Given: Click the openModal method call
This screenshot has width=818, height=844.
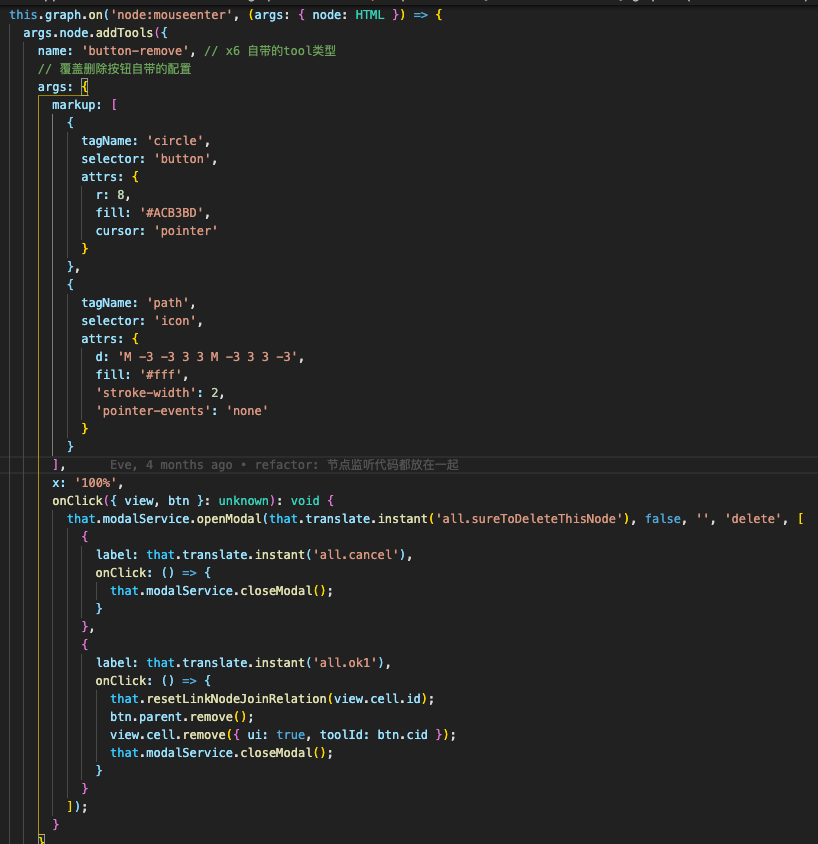Looking at the screenshot, I should tap(229, 519).
